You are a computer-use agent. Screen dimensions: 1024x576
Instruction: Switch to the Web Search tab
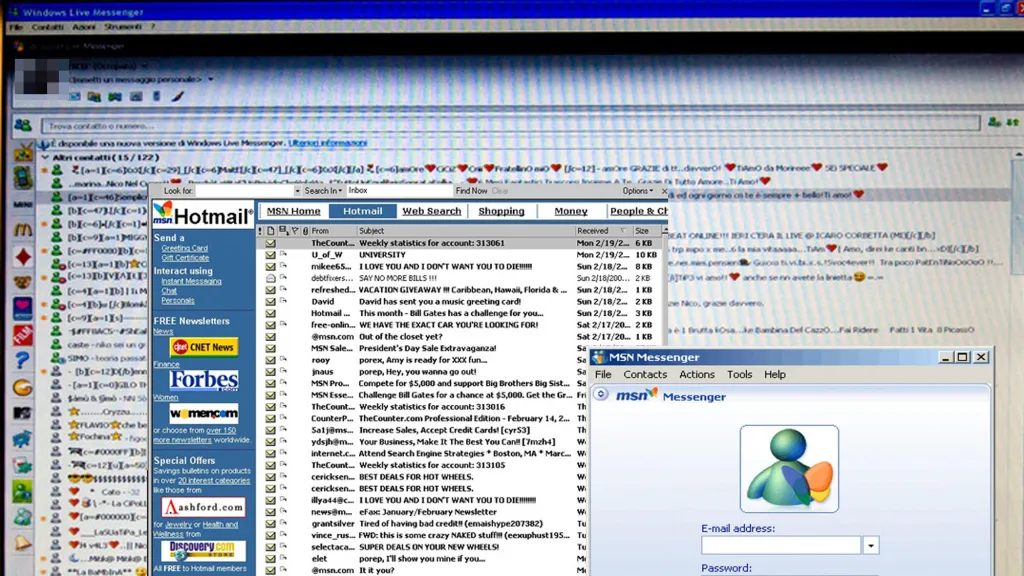point(431,211)
